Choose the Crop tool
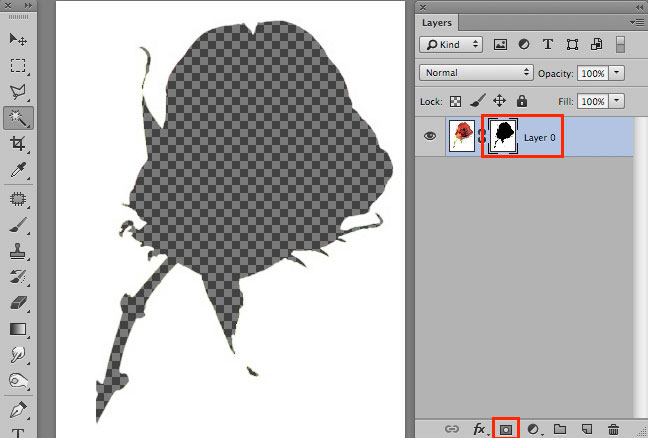This screenshot has height=438, width=648. [18, 144]
